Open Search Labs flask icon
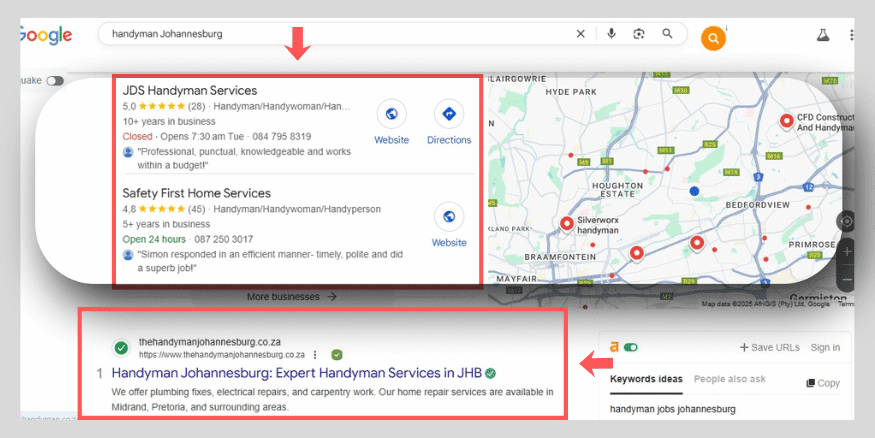The height and width of the screenshot is (438, 875). [x=823, y=35]
